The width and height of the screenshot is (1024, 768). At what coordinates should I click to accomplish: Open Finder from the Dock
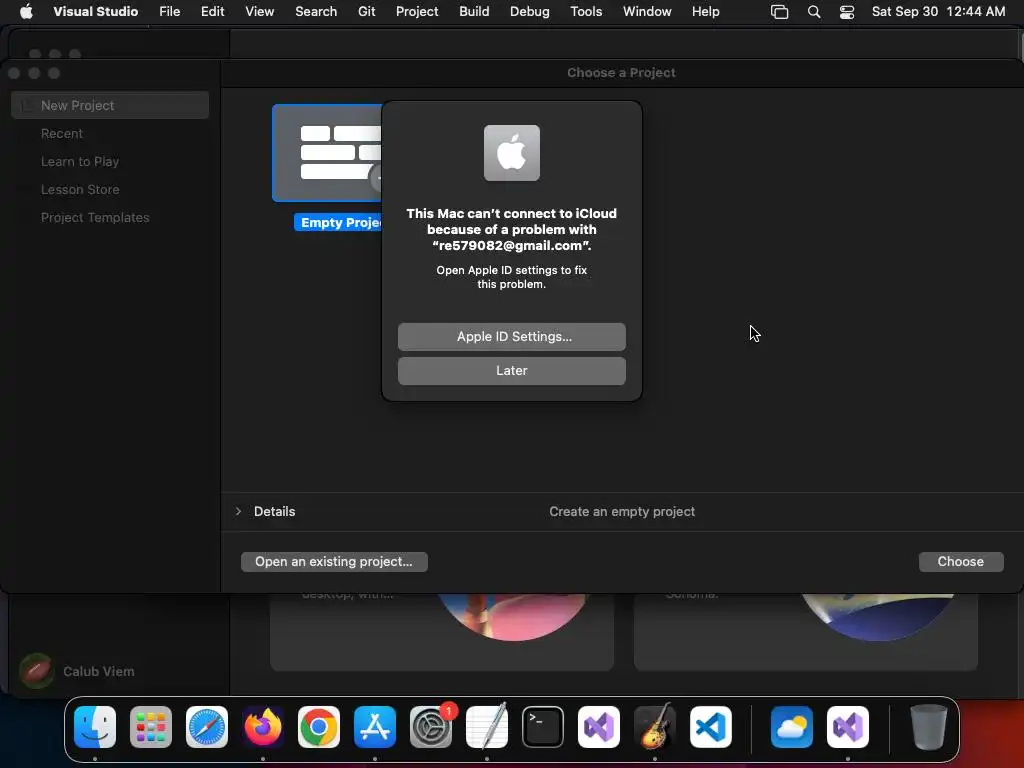tap(95, 727)
